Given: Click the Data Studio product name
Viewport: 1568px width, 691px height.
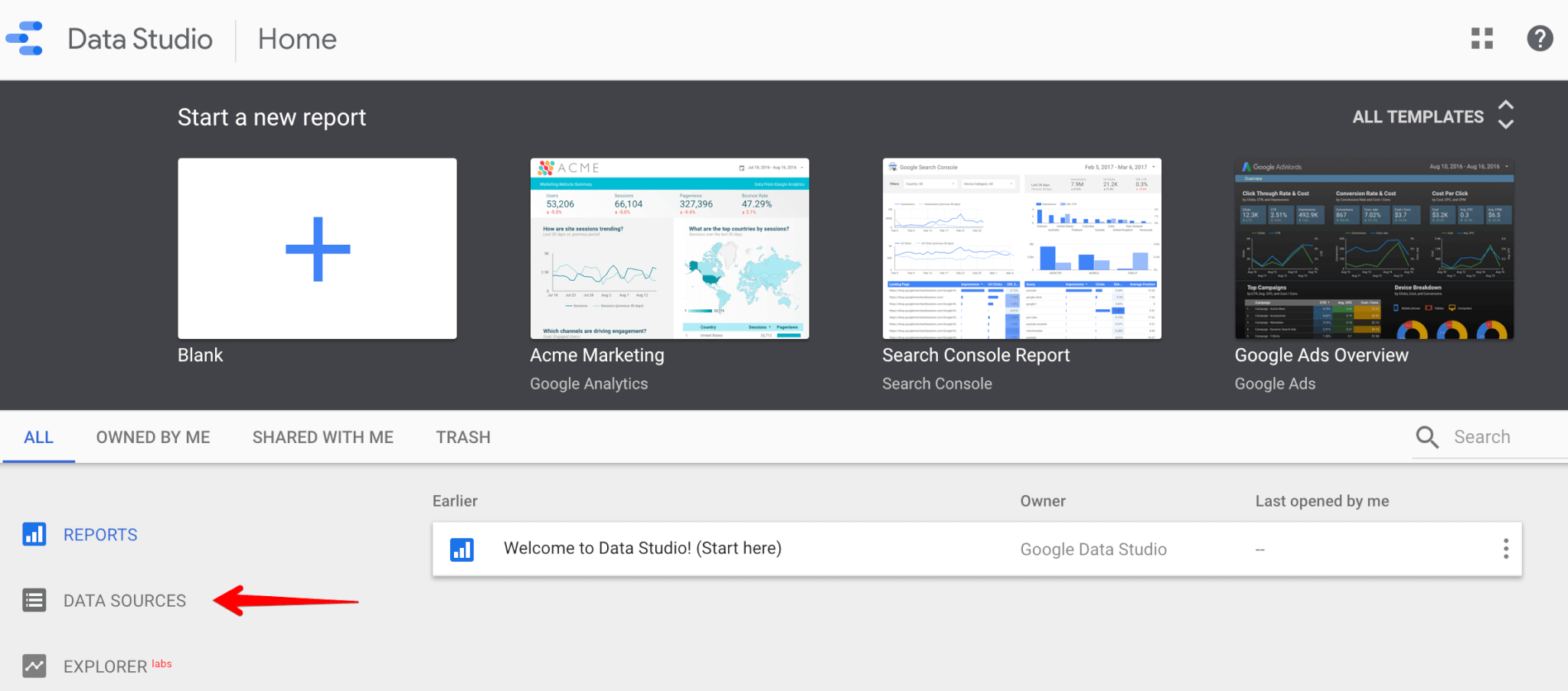Looking at the screenshot, I should tap(140, 39).
